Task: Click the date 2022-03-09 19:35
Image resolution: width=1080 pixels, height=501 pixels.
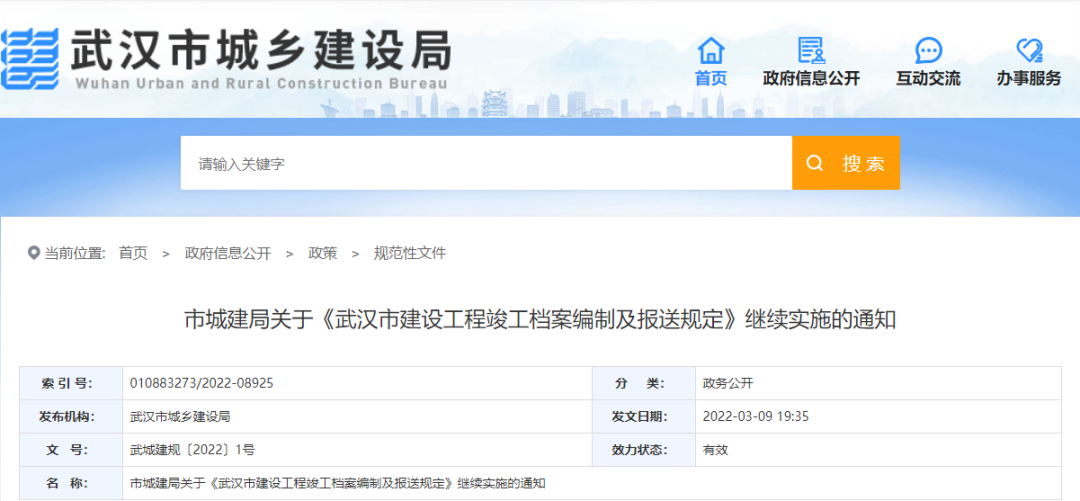Action: [755, 416]
